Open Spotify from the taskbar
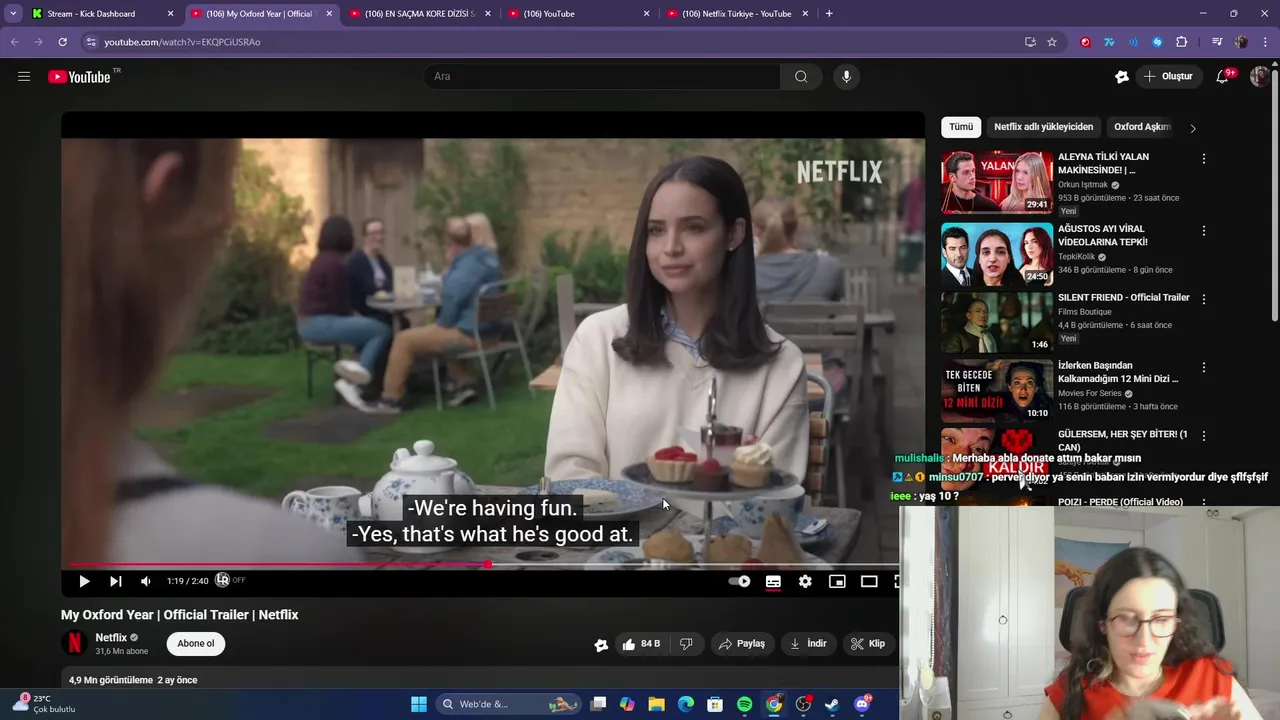This screenshot has height=720, width=1280. pyautogui.click(x=744, y=704)
